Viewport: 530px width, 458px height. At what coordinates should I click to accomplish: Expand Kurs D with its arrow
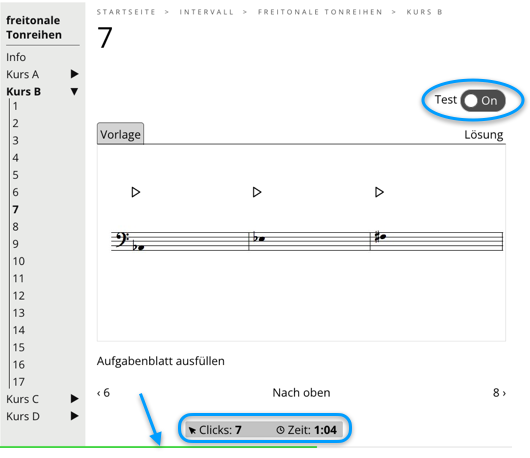coord(74,416)
